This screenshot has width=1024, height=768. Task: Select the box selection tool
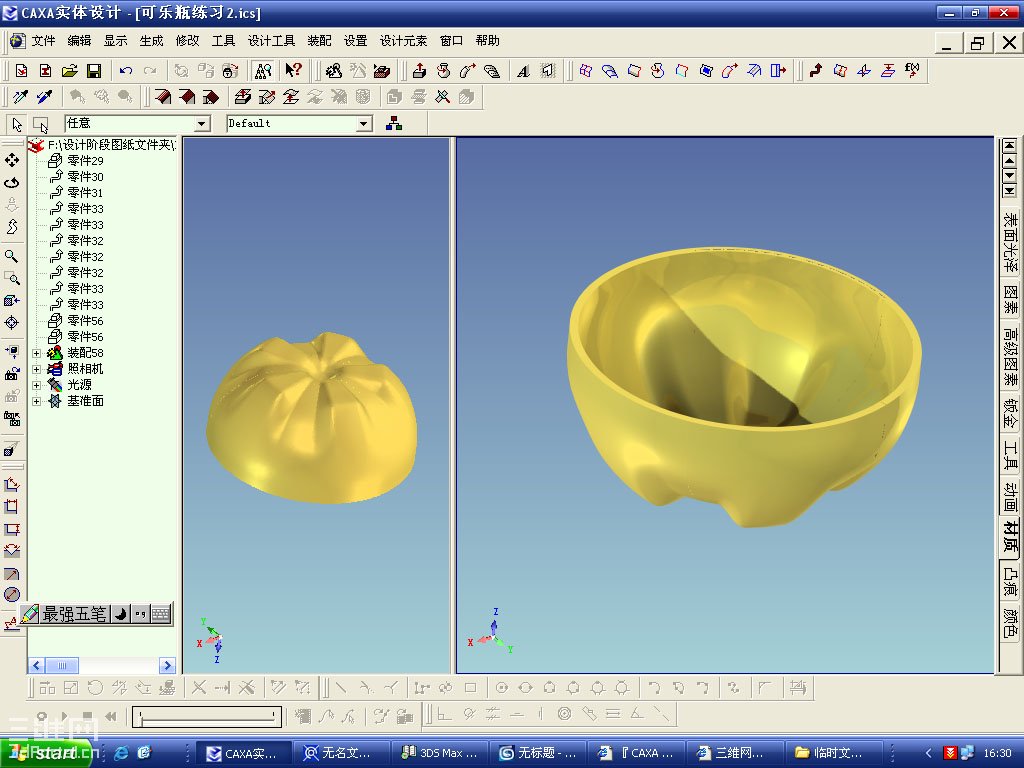pyautogui.click(x=40, y=123)
